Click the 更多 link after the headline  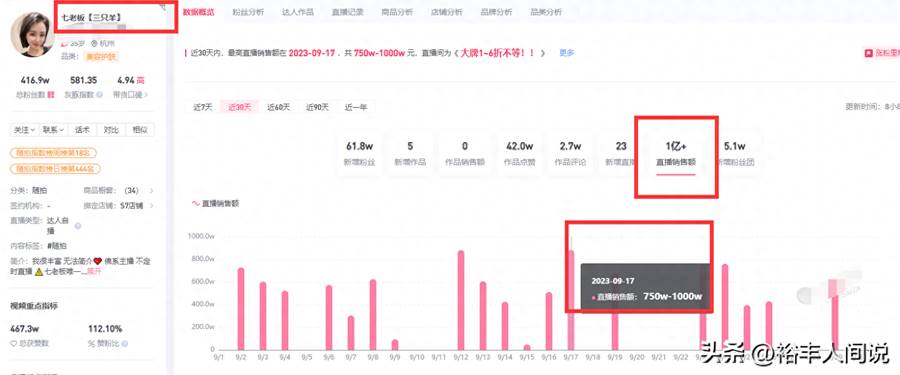pyautogui.click(x=567, y=53)
